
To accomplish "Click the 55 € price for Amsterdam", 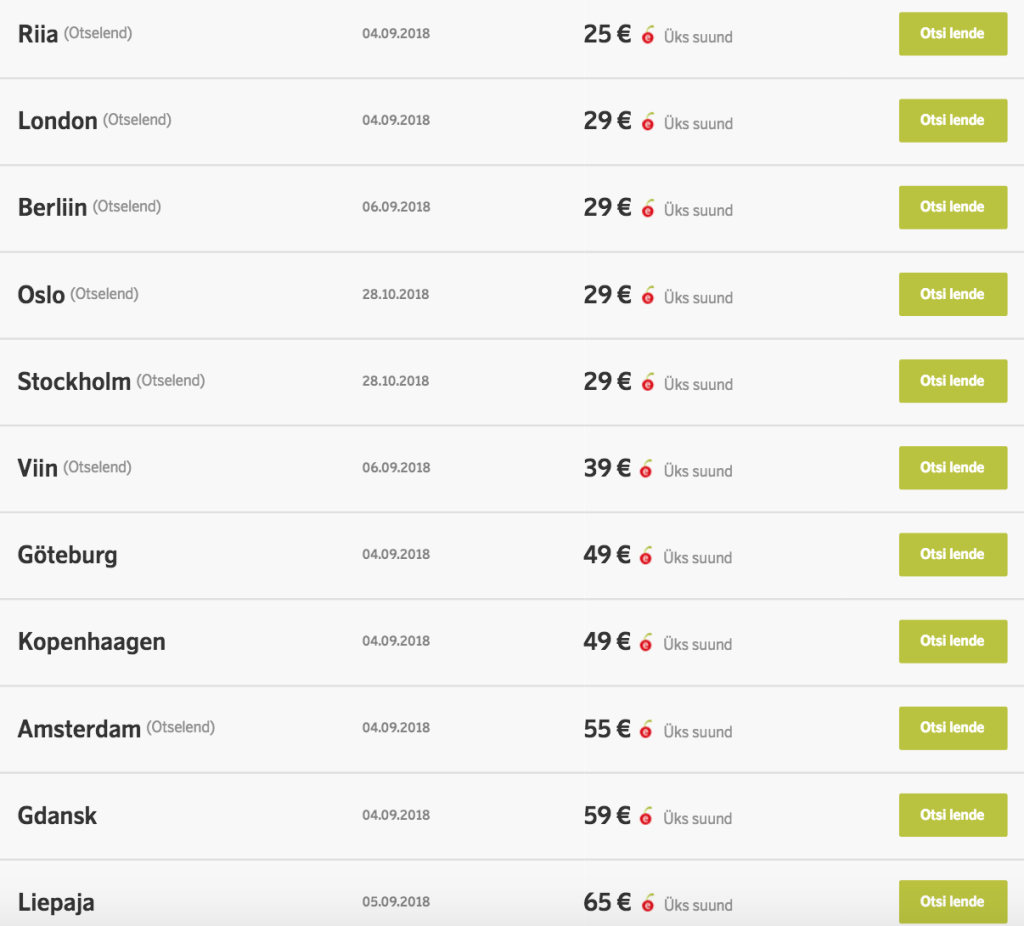I will 607,729.
